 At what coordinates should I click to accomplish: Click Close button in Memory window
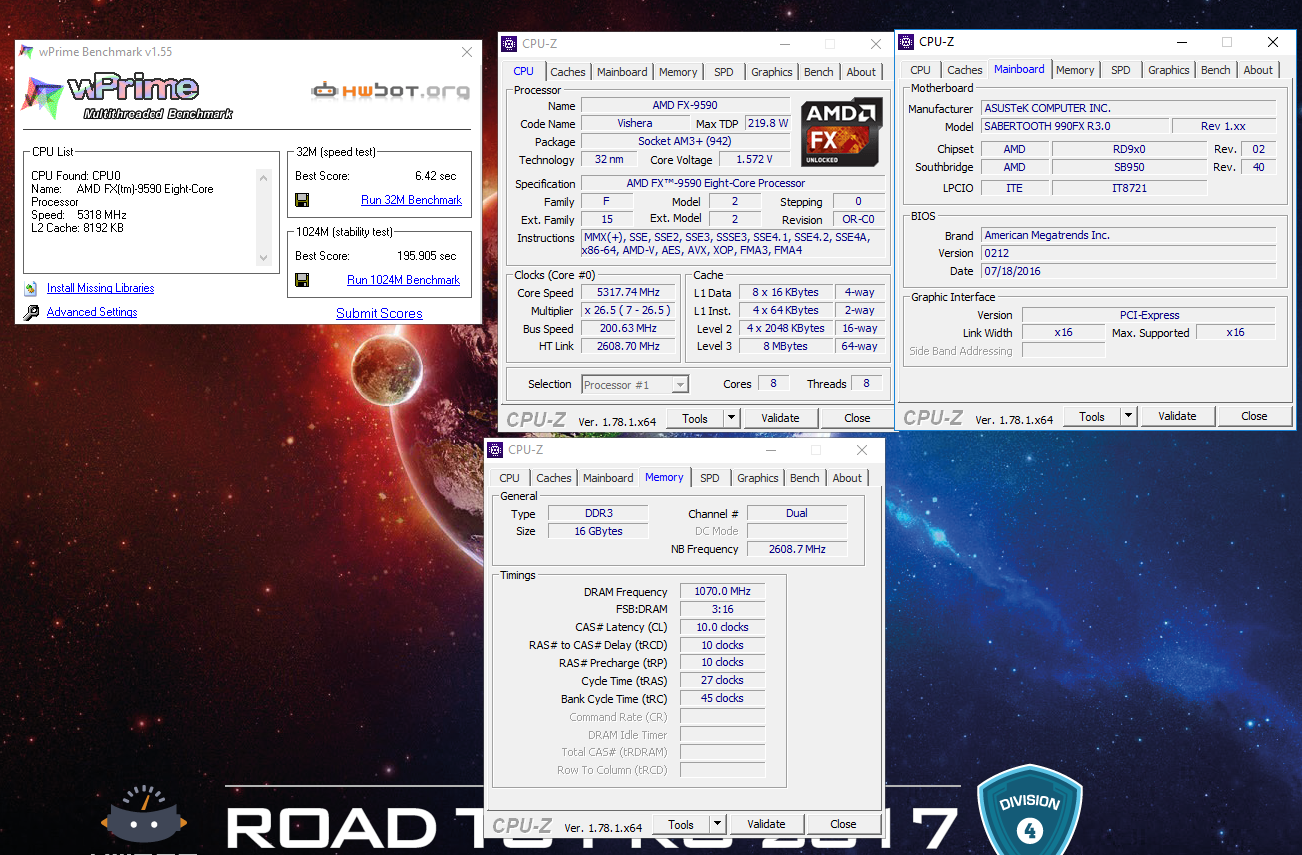tap(843, 824)
